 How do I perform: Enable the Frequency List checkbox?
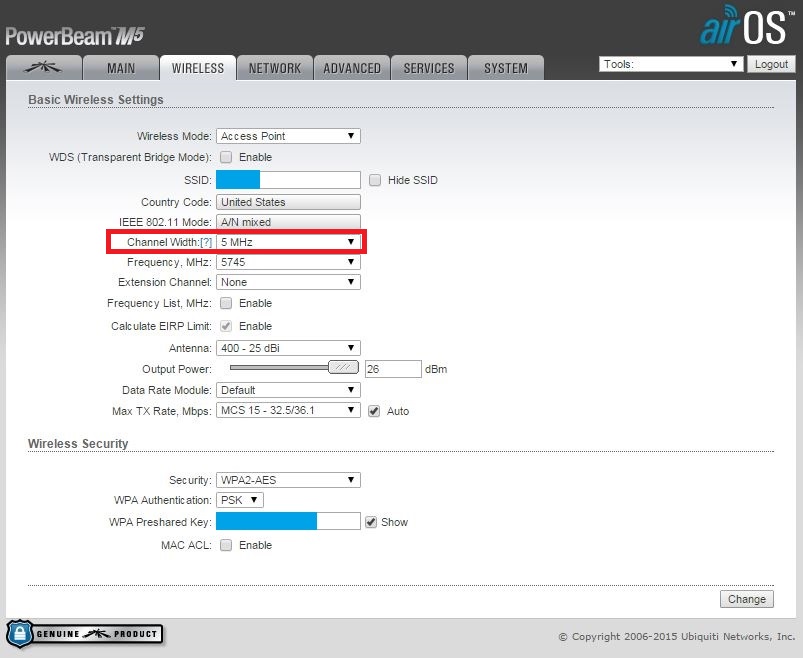226,303
